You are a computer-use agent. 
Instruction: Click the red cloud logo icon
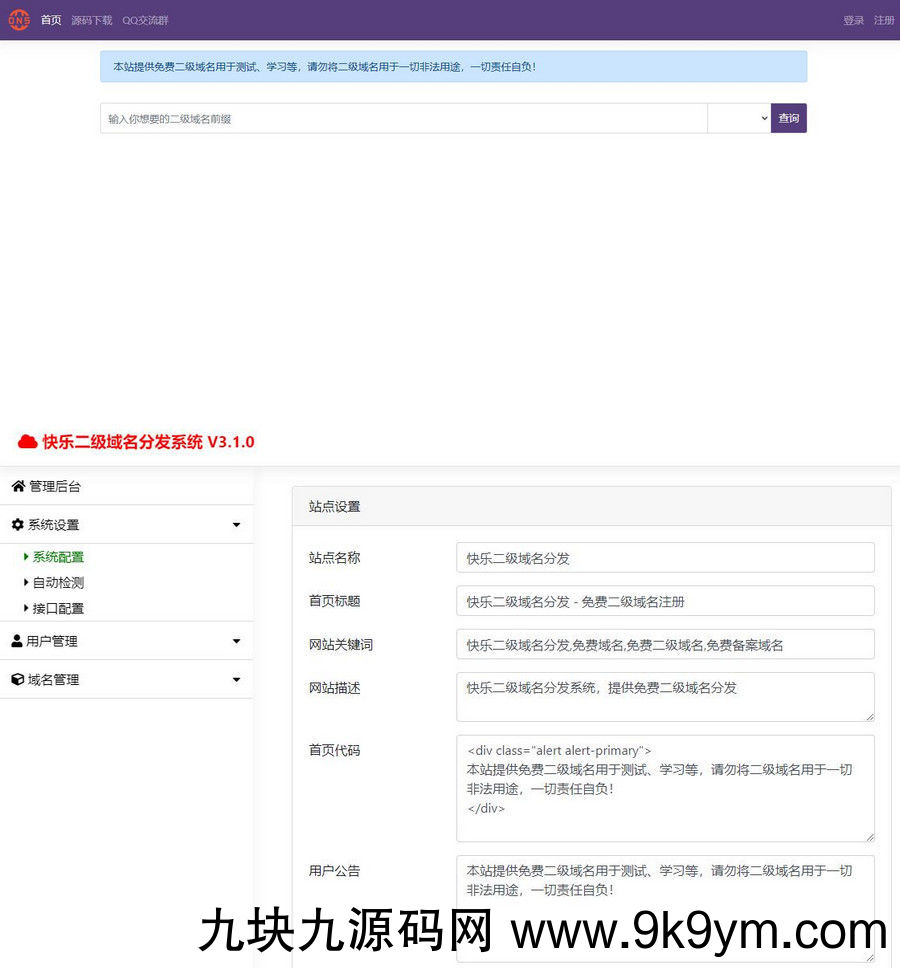[x=27, y=441]
